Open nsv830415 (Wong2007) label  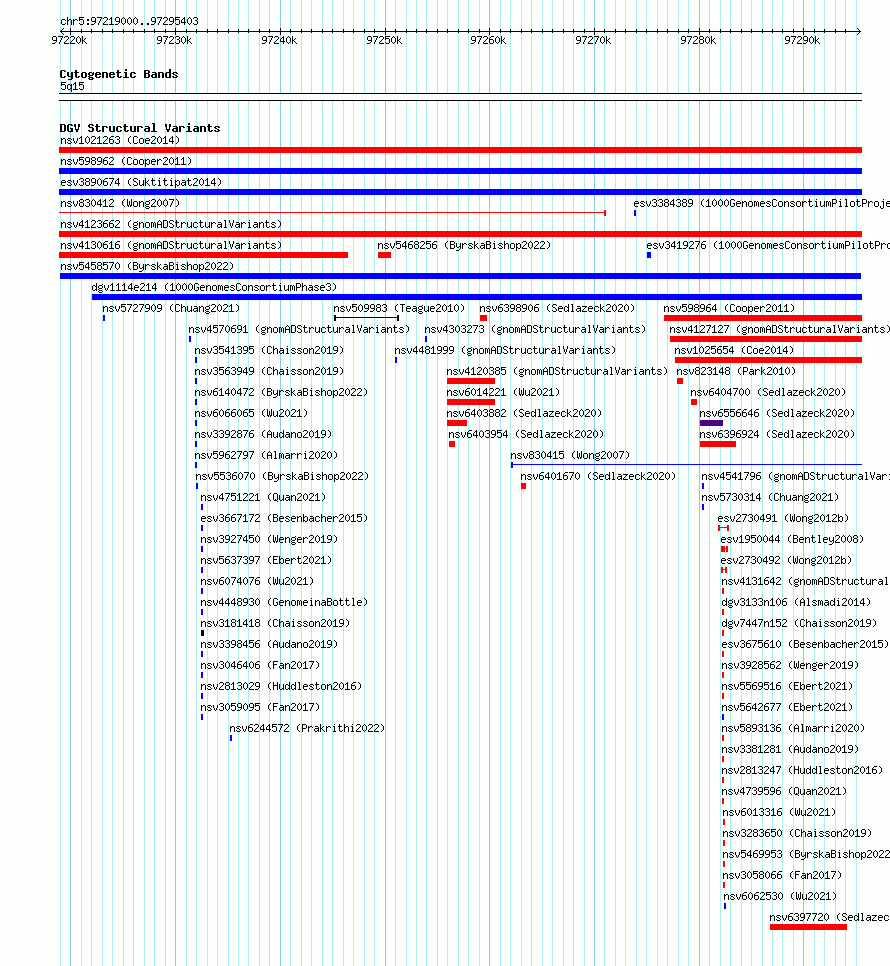(570, 455)
